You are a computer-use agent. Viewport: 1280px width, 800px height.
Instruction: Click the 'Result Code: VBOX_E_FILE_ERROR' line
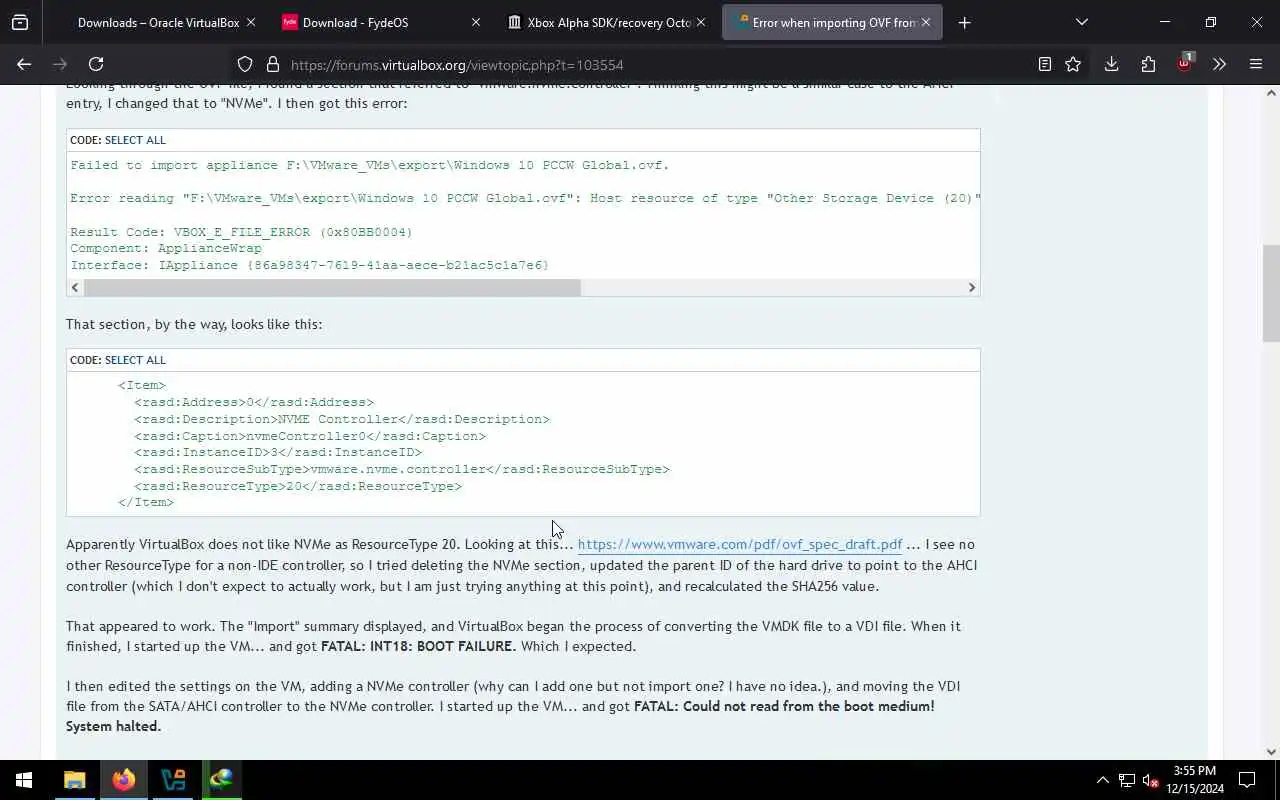[241, 232]
